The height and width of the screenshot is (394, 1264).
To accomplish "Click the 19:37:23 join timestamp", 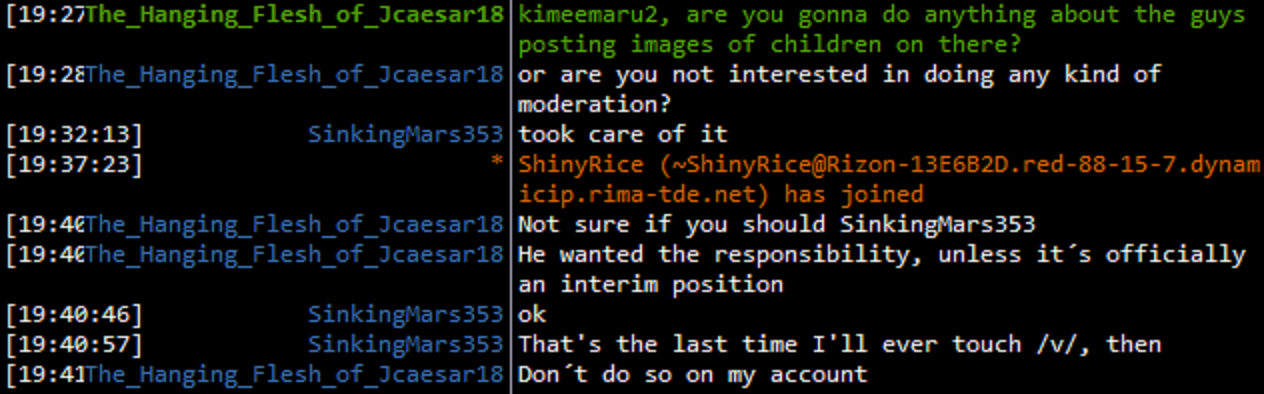I will pyautogui.click(x=74, y=164).
